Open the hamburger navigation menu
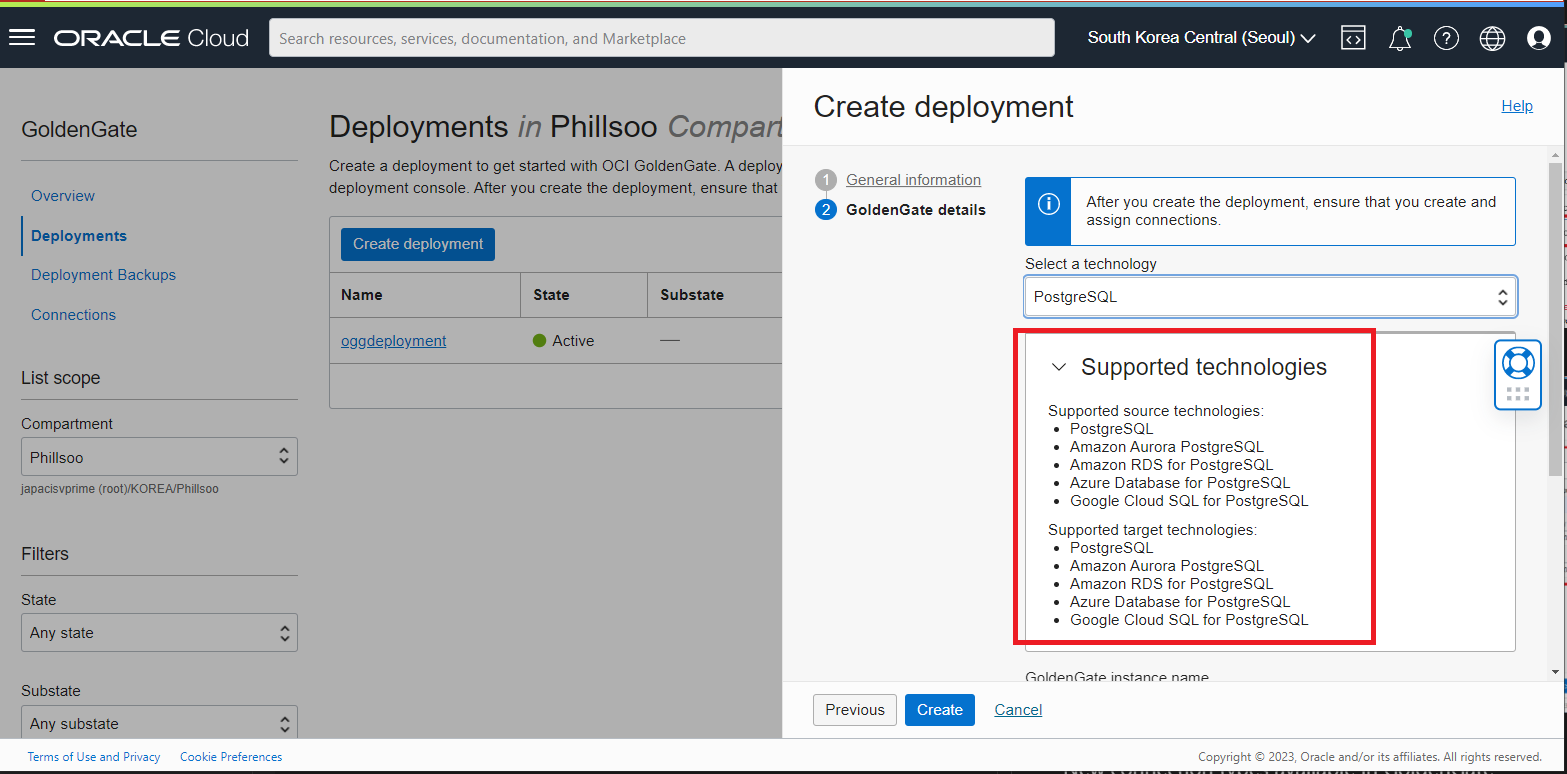The height and width of the screenshot is (774, 1567). click(x=22, y=38)
